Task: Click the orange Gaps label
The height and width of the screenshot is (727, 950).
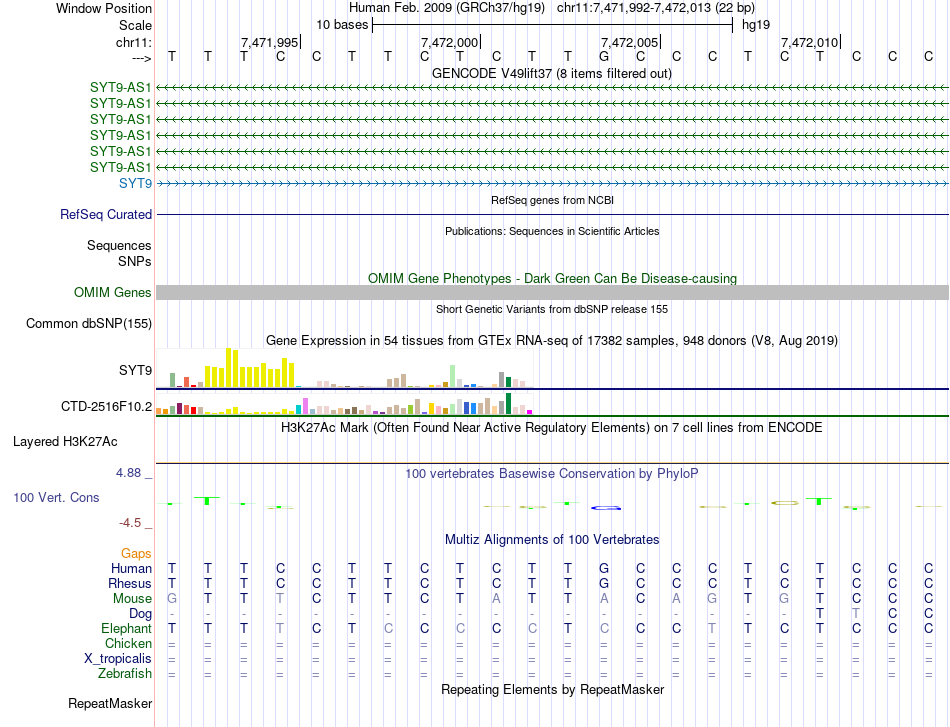Action: tap(136, 554)
